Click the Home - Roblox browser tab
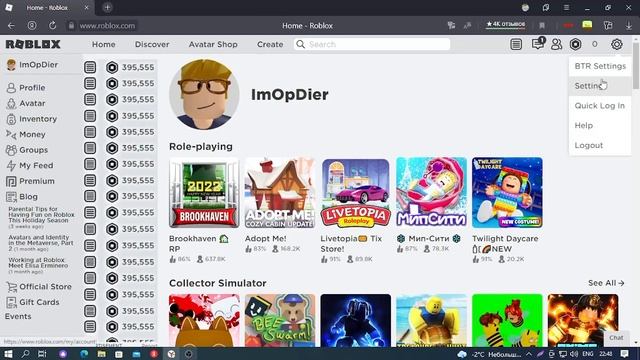 (47, 7)
